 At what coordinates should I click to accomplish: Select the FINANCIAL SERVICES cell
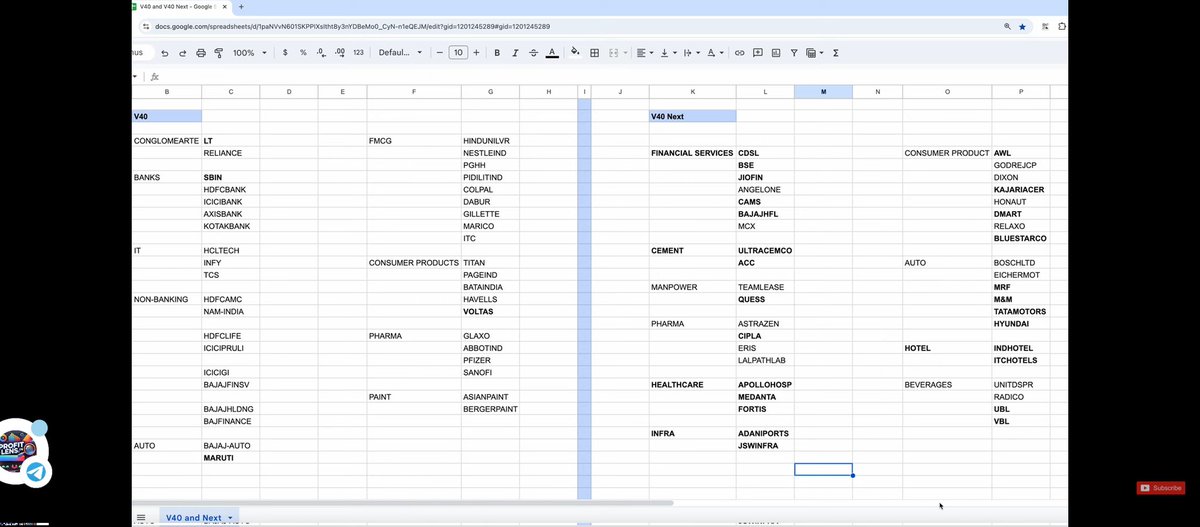pos(693,153)
